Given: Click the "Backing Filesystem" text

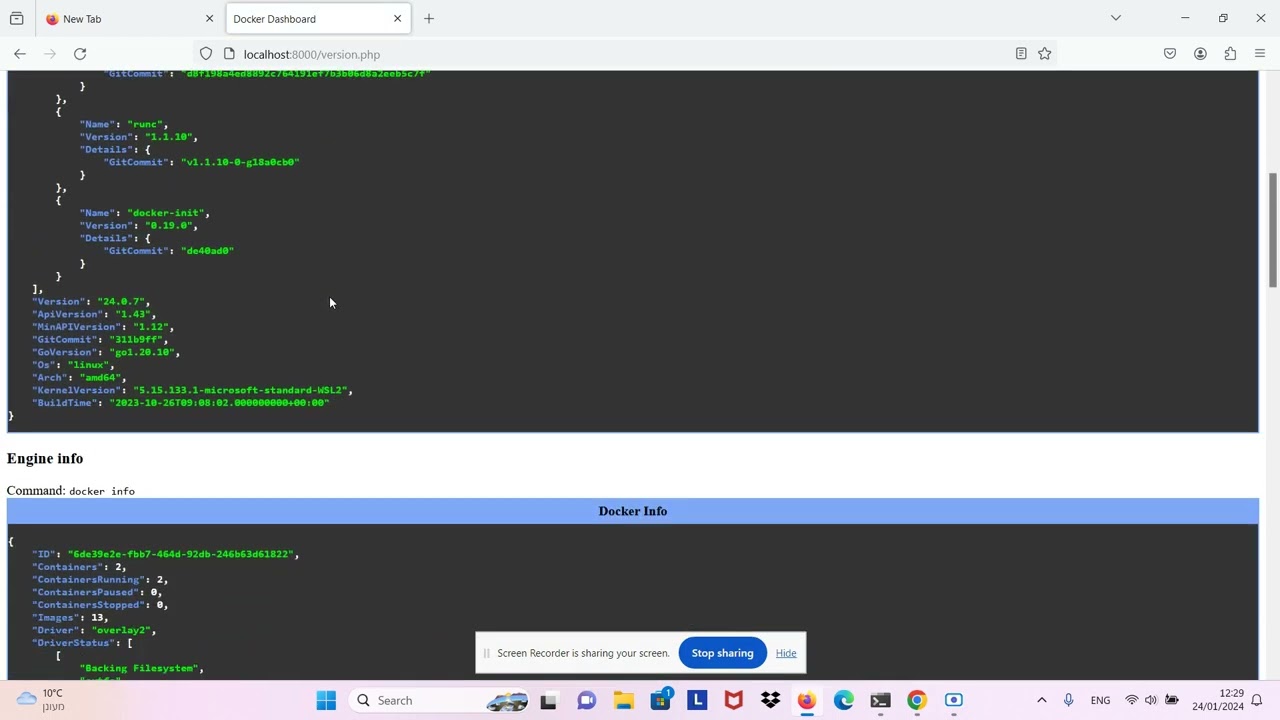Looking at the screenshot, I should click(x=139, y=668).
